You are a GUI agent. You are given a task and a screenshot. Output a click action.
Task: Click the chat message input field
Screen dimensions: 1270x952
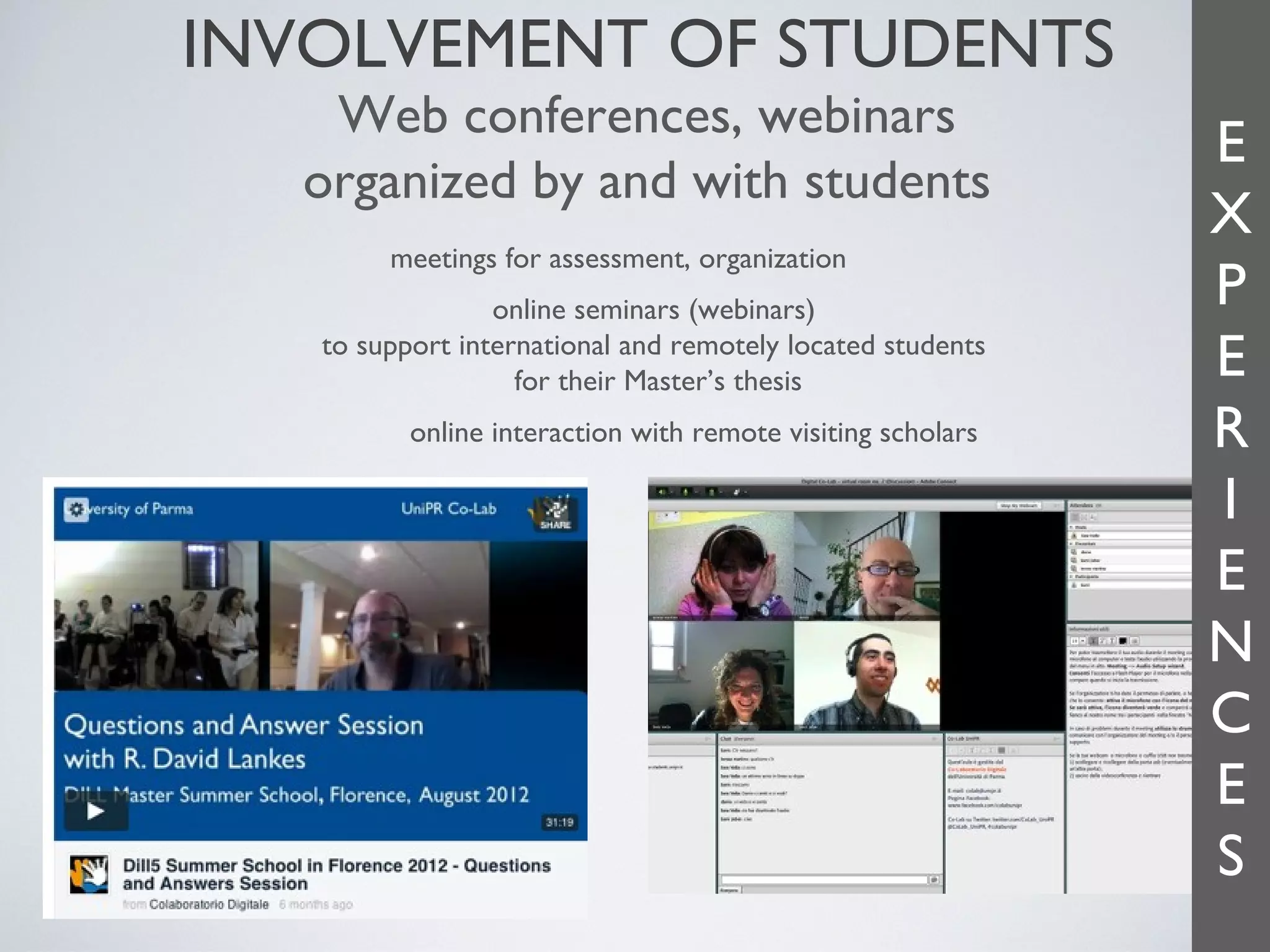coord(824,879)
